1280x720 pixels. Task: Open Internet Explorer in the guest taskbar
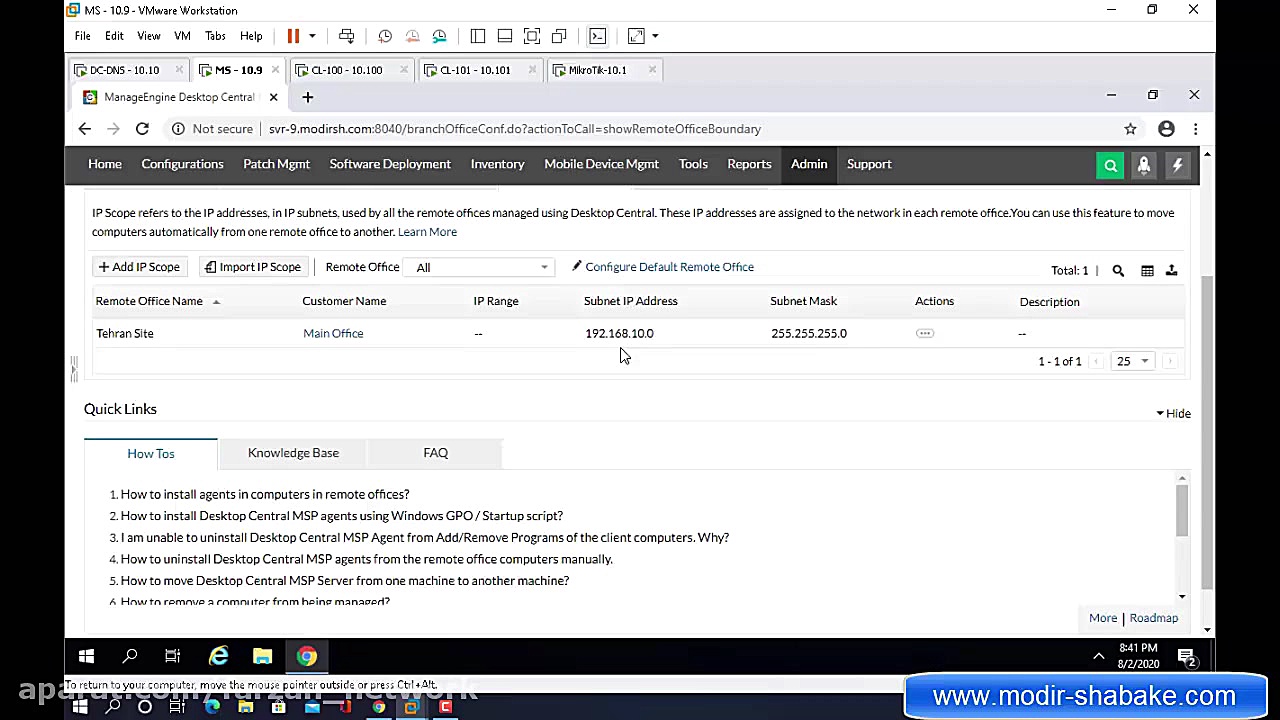pos(218,656)
